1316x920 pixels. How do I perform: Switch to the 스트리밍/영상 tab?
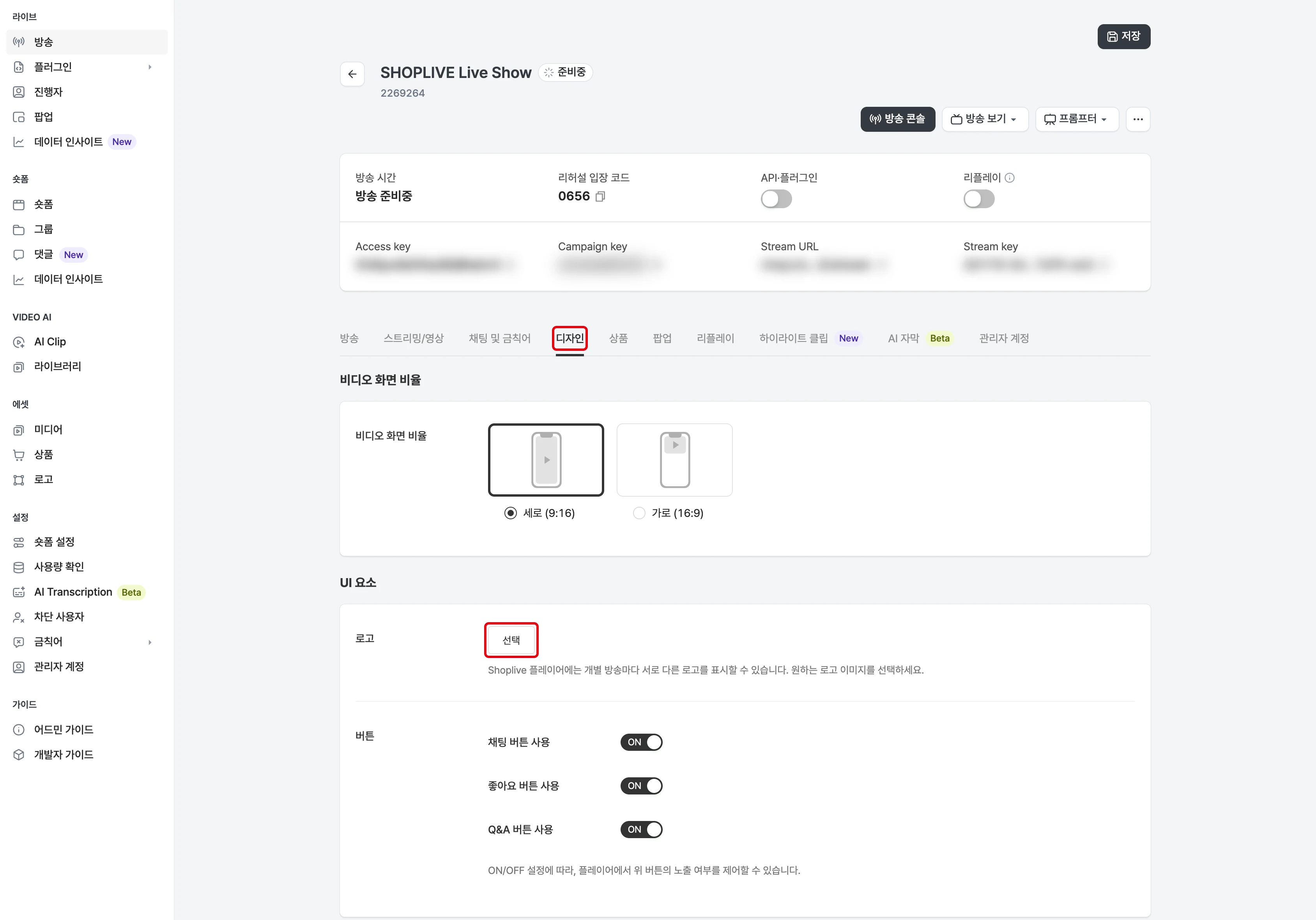[414, 338]
